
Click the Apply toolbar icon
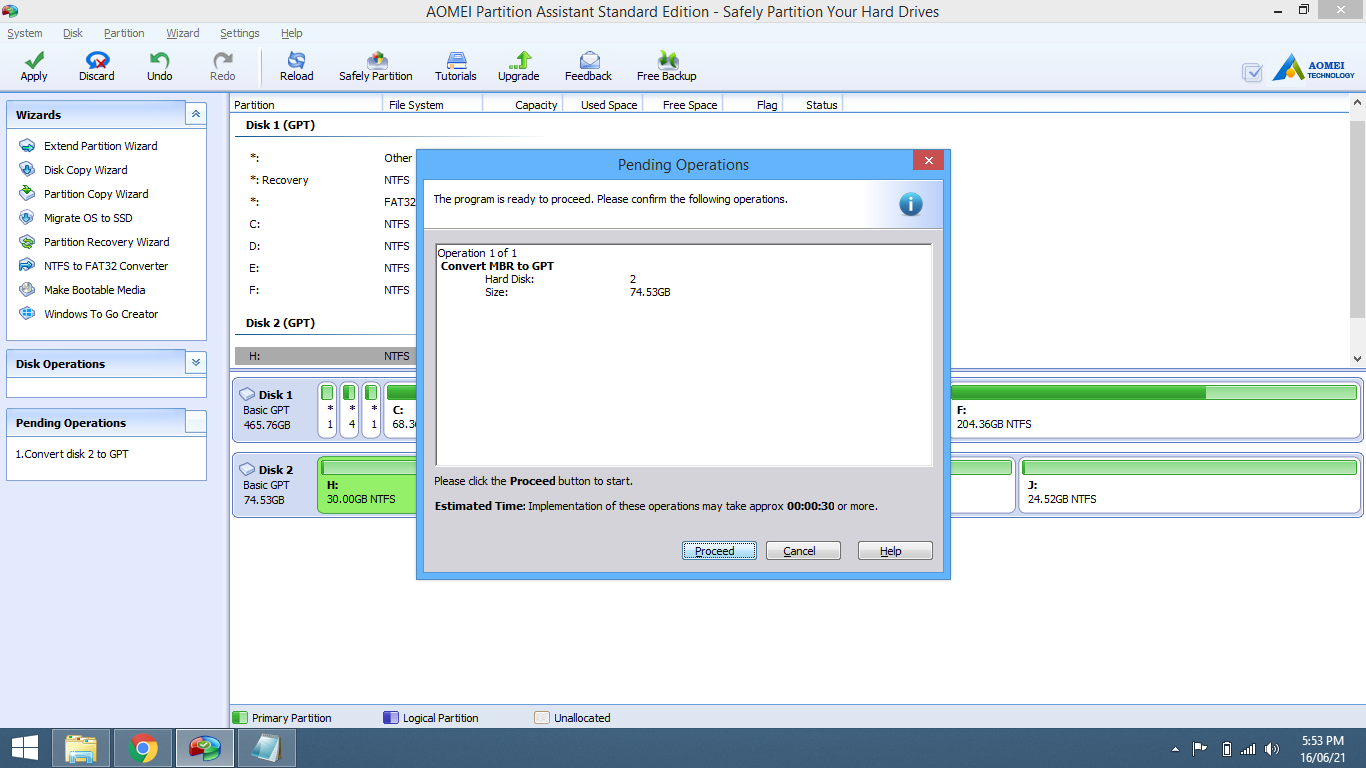pos(34,67)
